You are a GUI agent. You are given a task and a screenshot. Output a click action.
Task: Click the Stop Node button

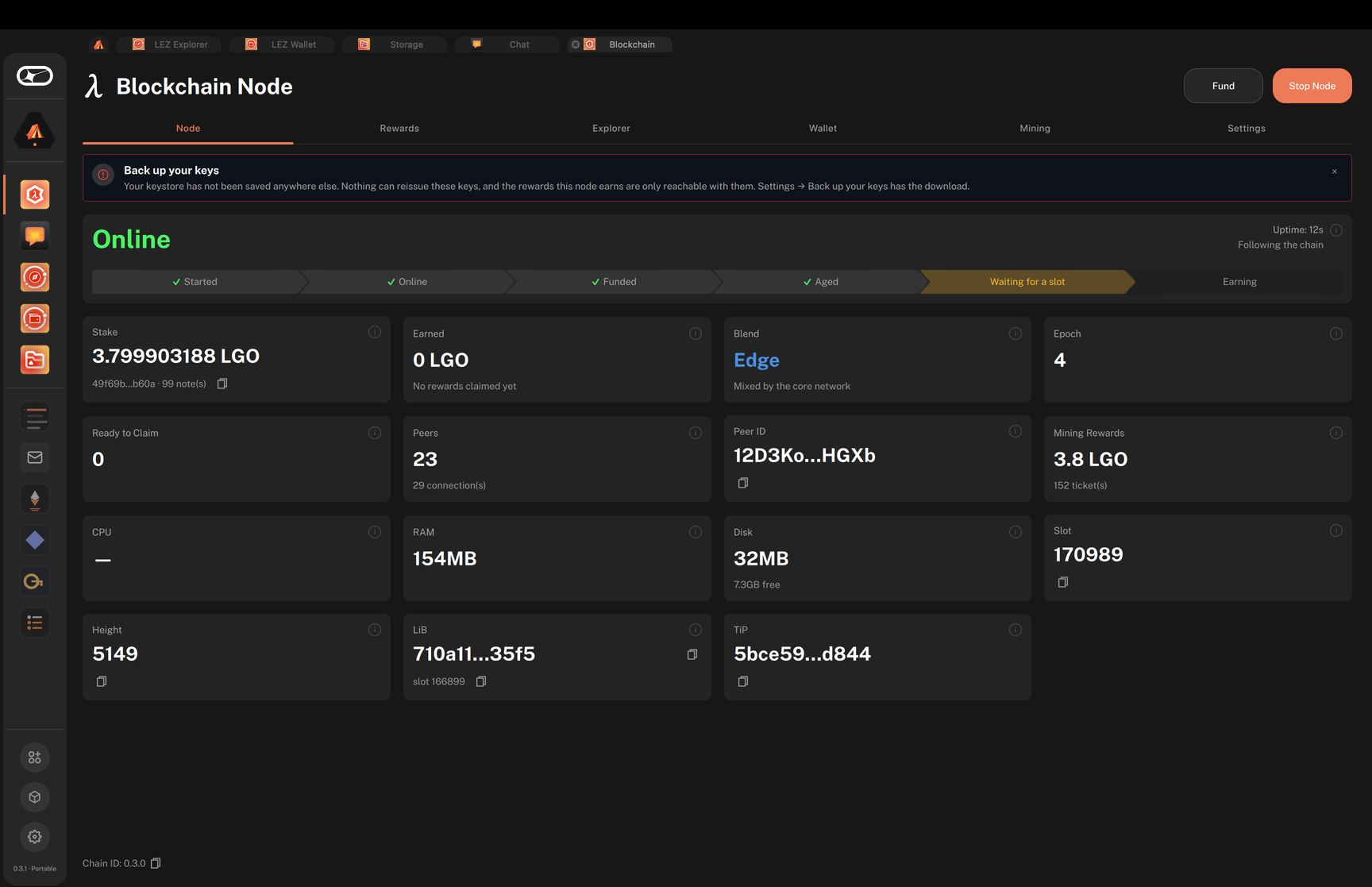coord(1312,86)
